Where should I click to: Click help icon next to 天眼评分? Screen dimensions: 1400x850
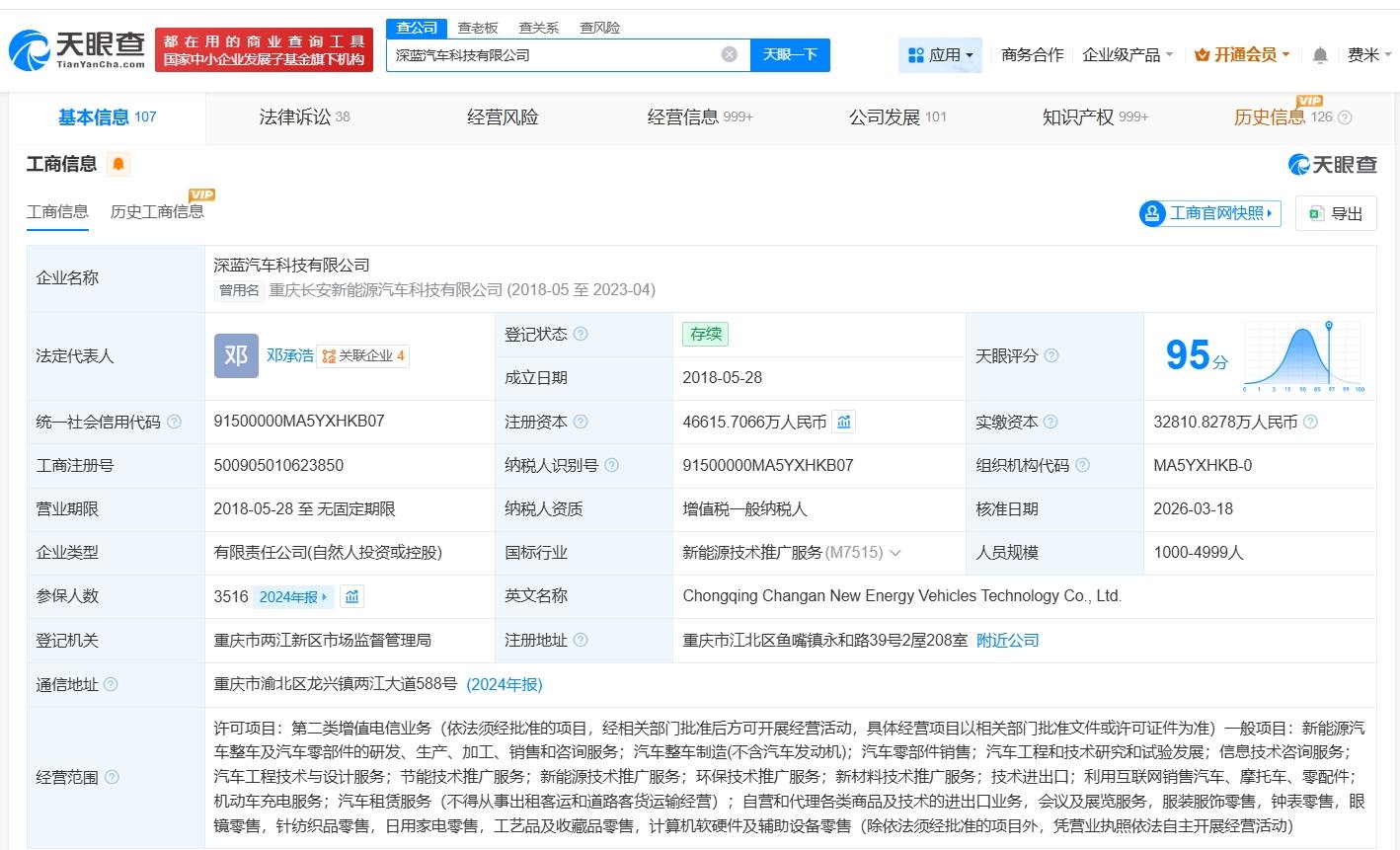pyautogui.click(x=1051, y=355)
